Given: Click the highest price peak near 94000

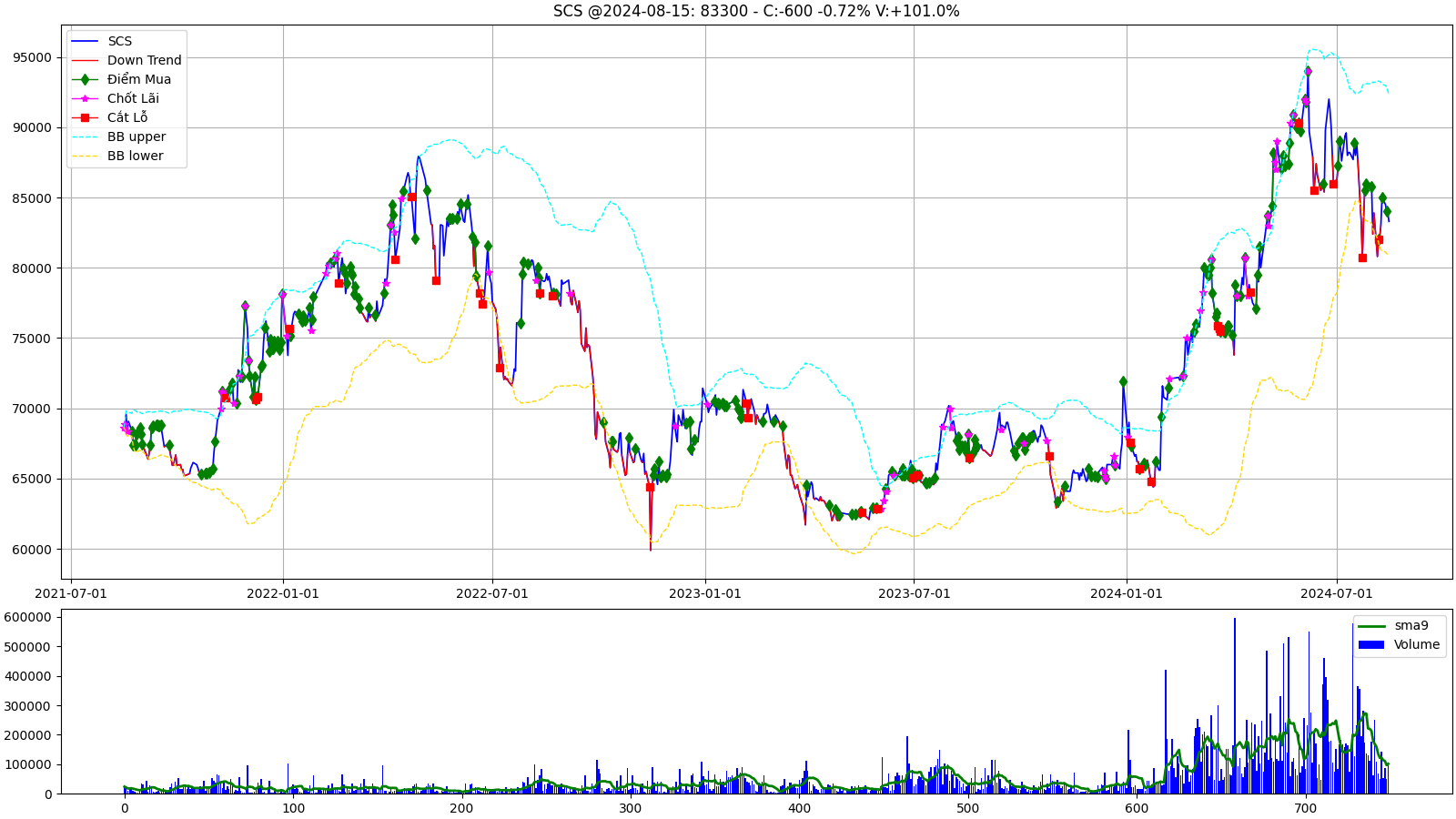Looking at the screenshot, I should [1308, 70].
